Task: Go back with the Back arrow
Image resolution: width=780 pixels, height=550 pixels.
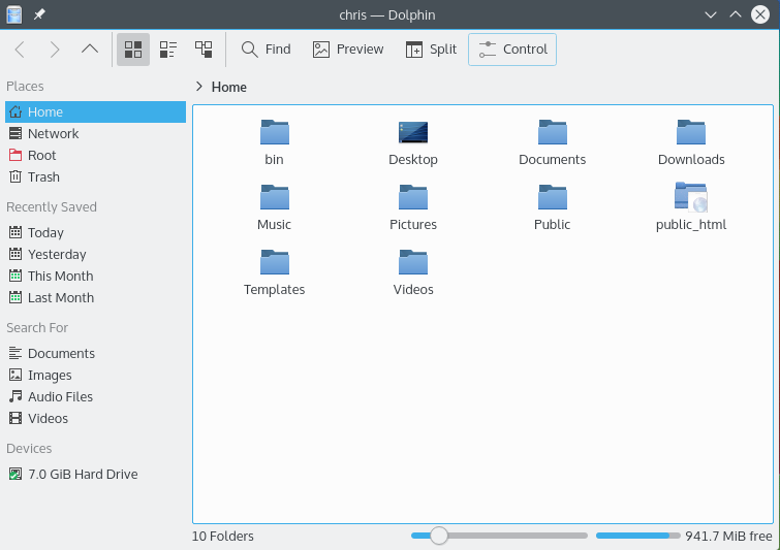Action: pyautogui.click(x=20, y=49)
